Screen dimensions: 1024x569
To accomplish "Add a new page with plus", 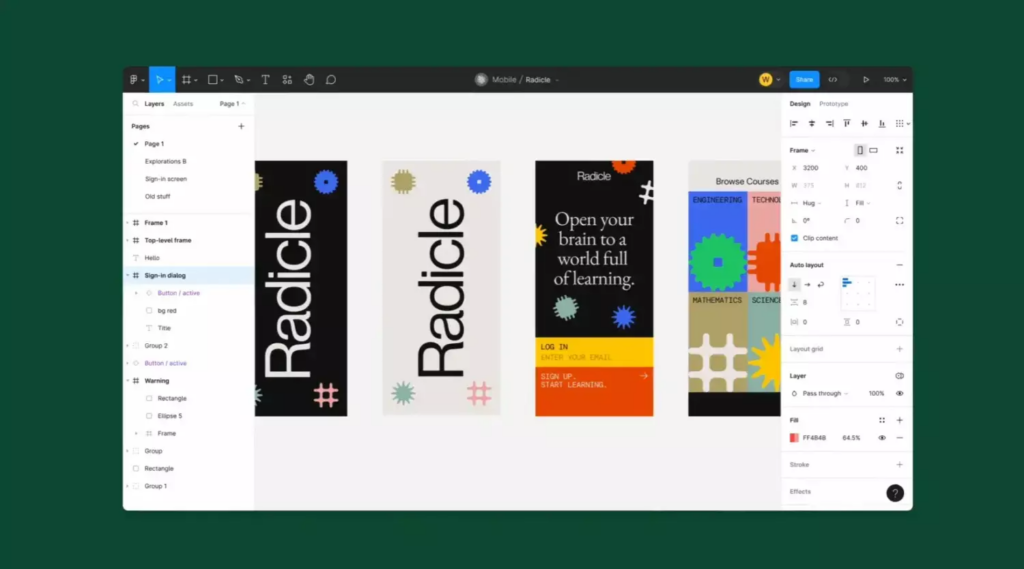I will coord(241,126).
